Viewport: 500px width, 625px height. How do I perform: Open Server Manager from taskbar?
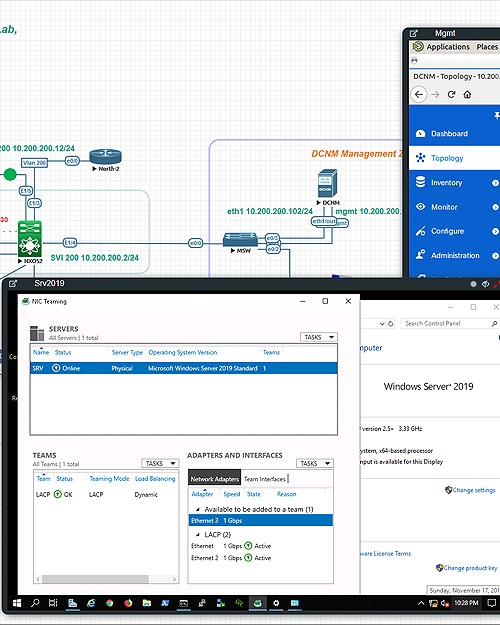coord(72,603)
